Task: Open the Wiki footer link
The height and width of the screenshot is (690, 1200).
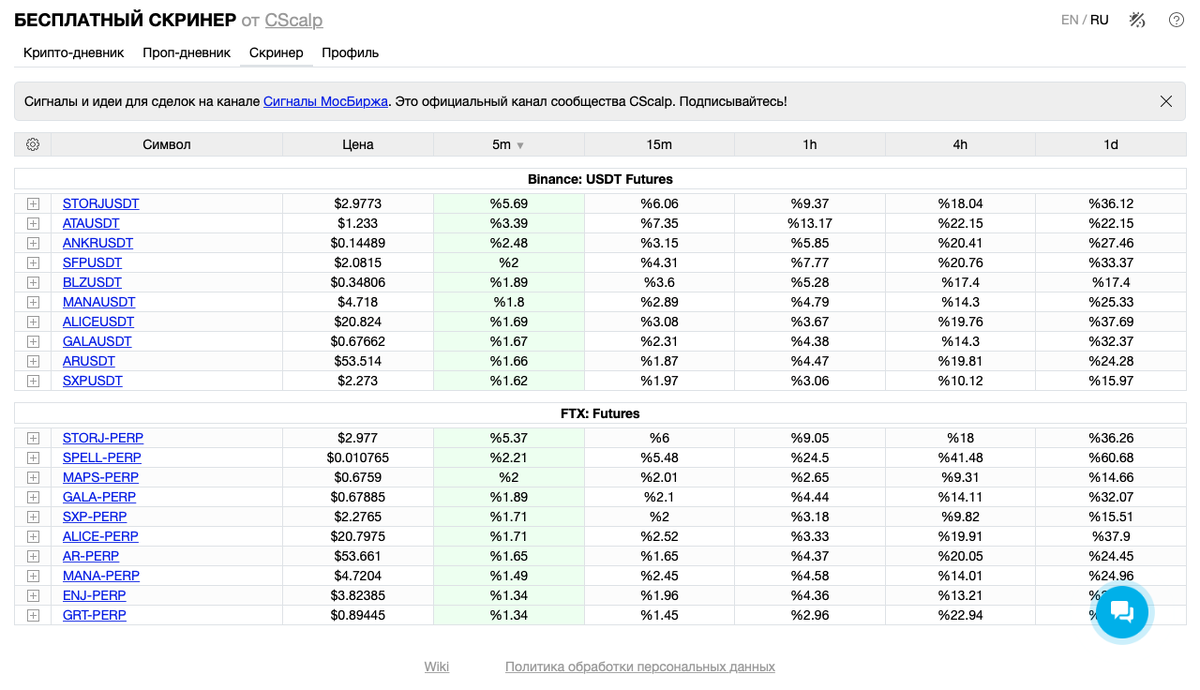Action: (437, 667)
